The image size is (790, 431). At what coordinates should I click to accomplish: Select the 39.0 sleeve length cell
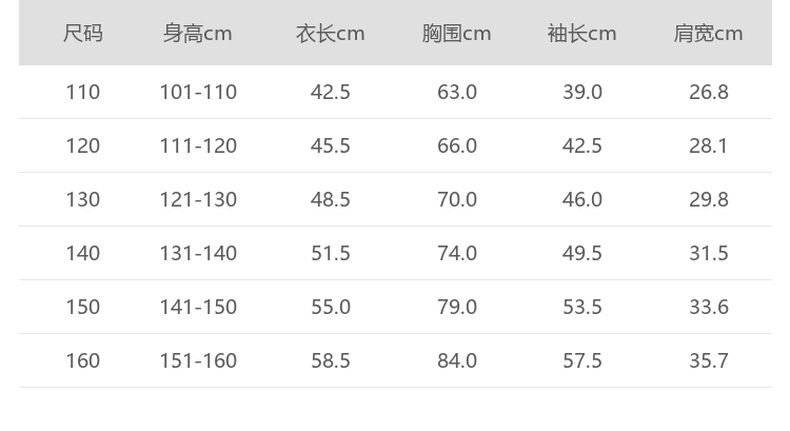point(582,92)
